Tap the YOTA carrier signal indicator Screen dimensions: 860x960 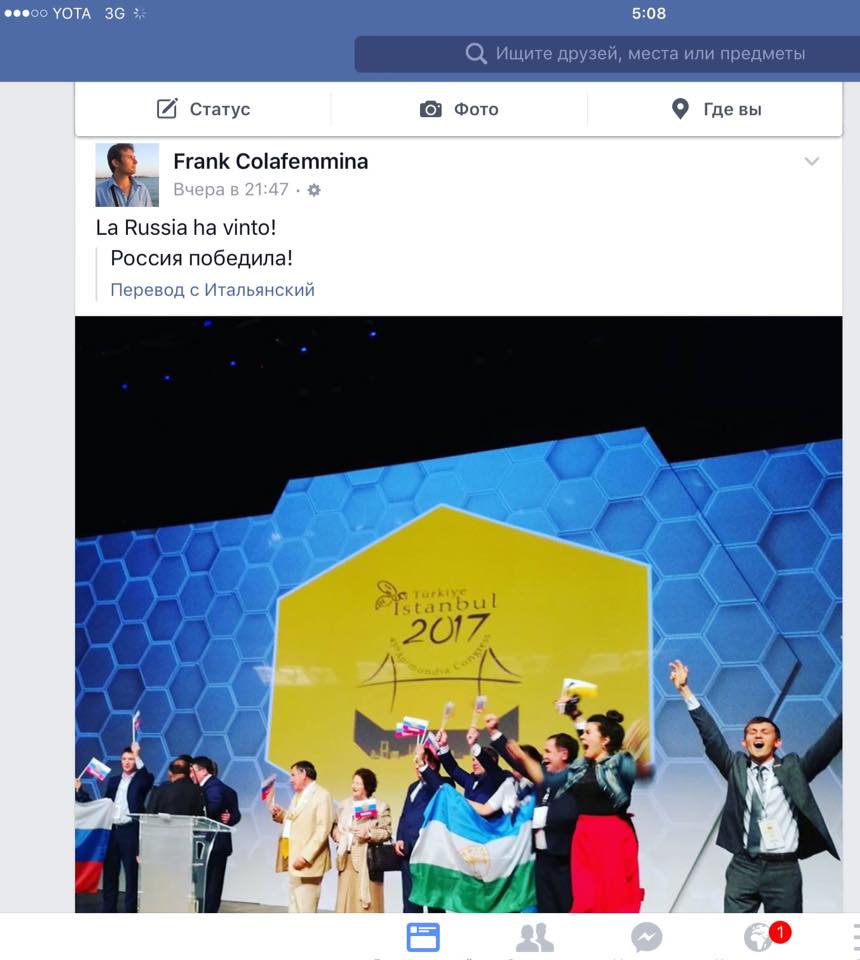click(x=47, y=13)
